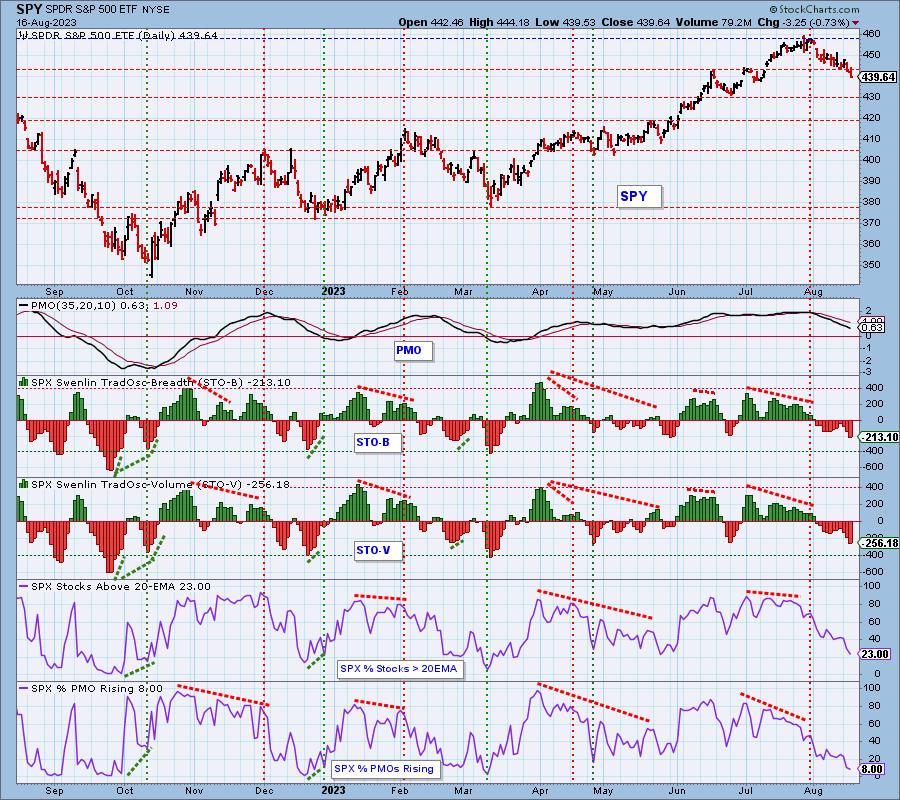Click the Chg -3.25 (-0.73%) value
Screen dimensions: 900x800
[804, 22]
